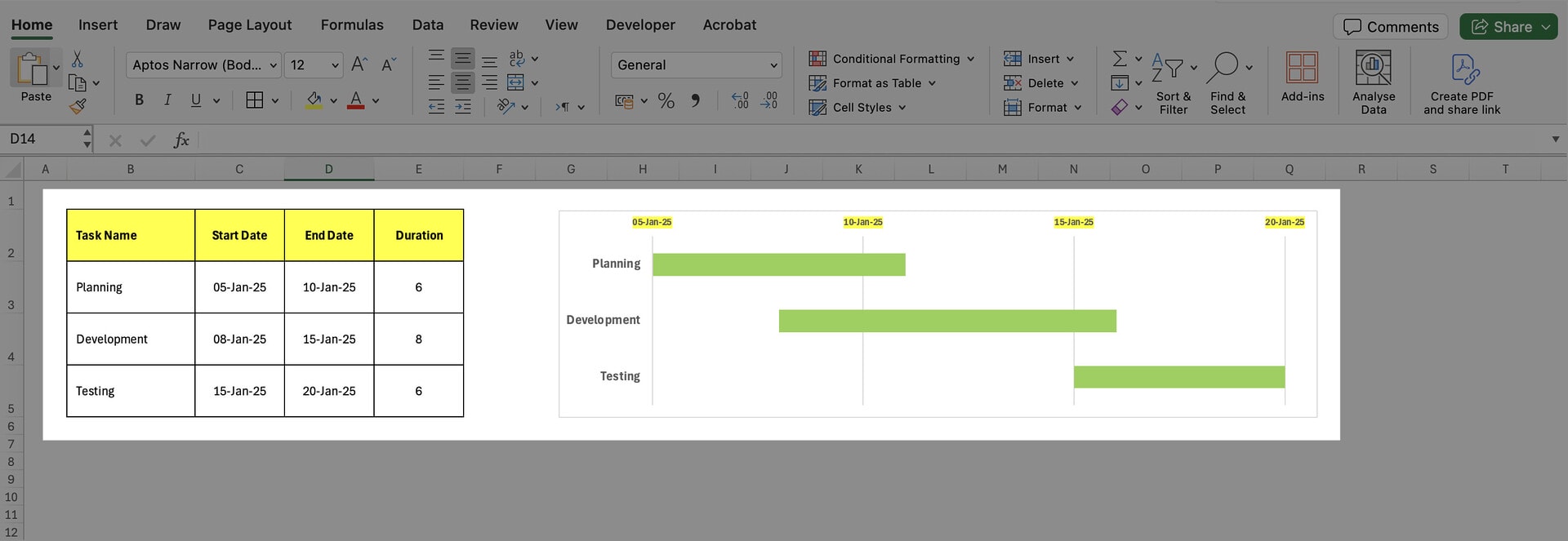
Task: Apply accounting currency format
Action: [625, 101]
